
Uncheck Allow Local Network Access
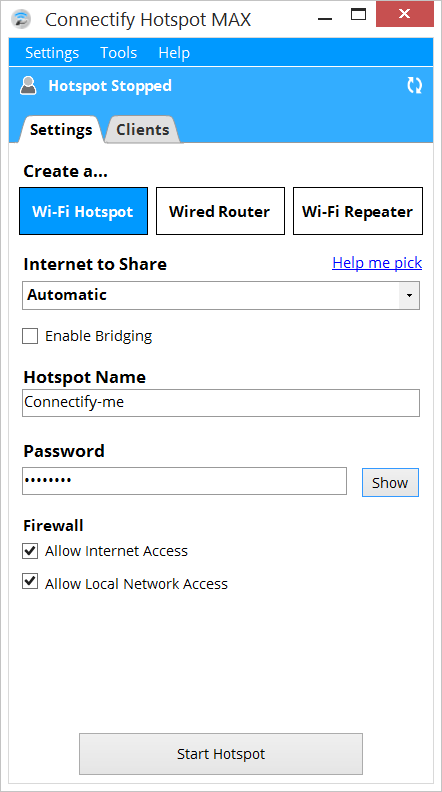30,582
